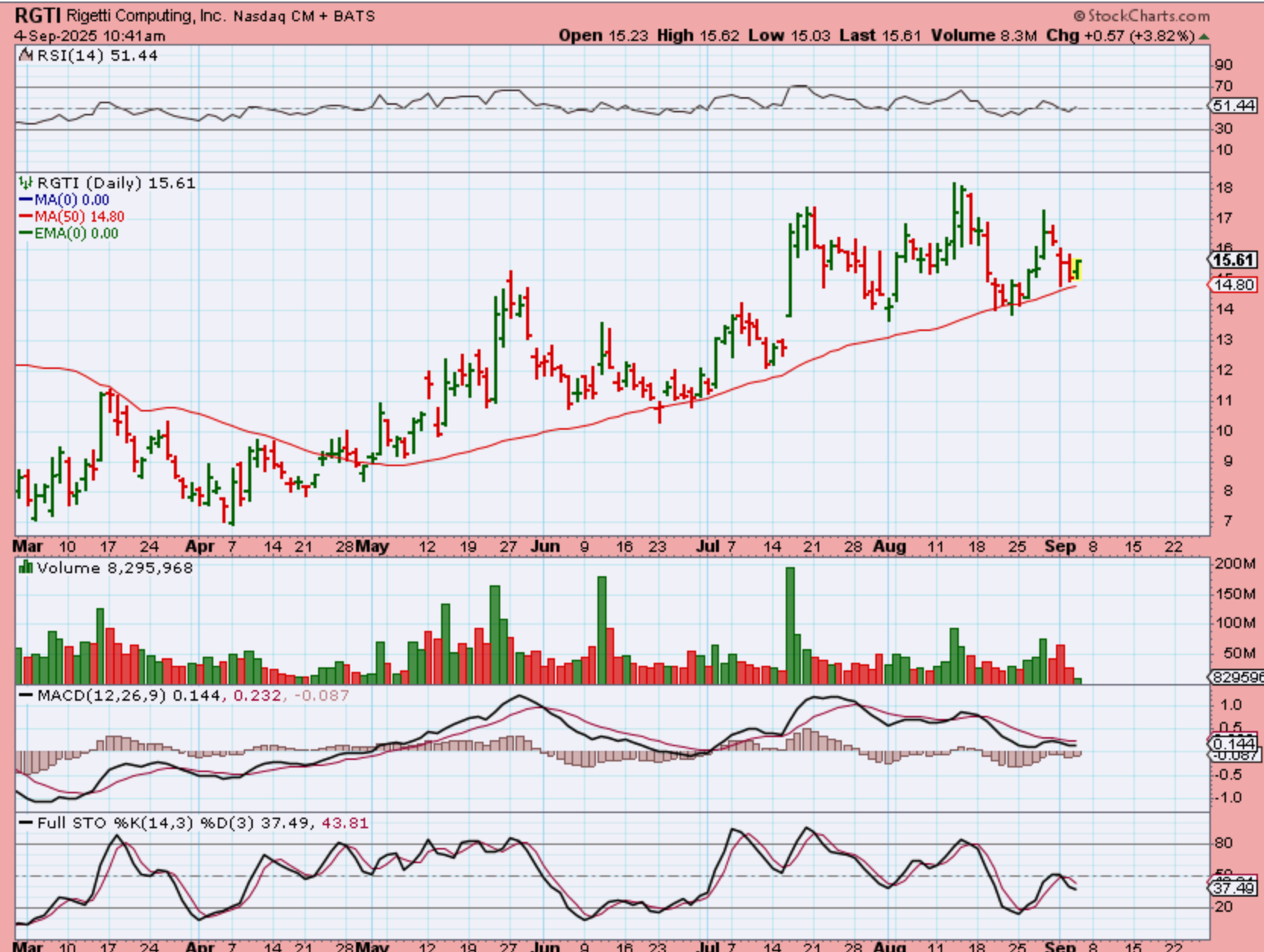Click the Volume 8,295,968 legend text
Screen dimensions: 1264x952
(115, 568)
